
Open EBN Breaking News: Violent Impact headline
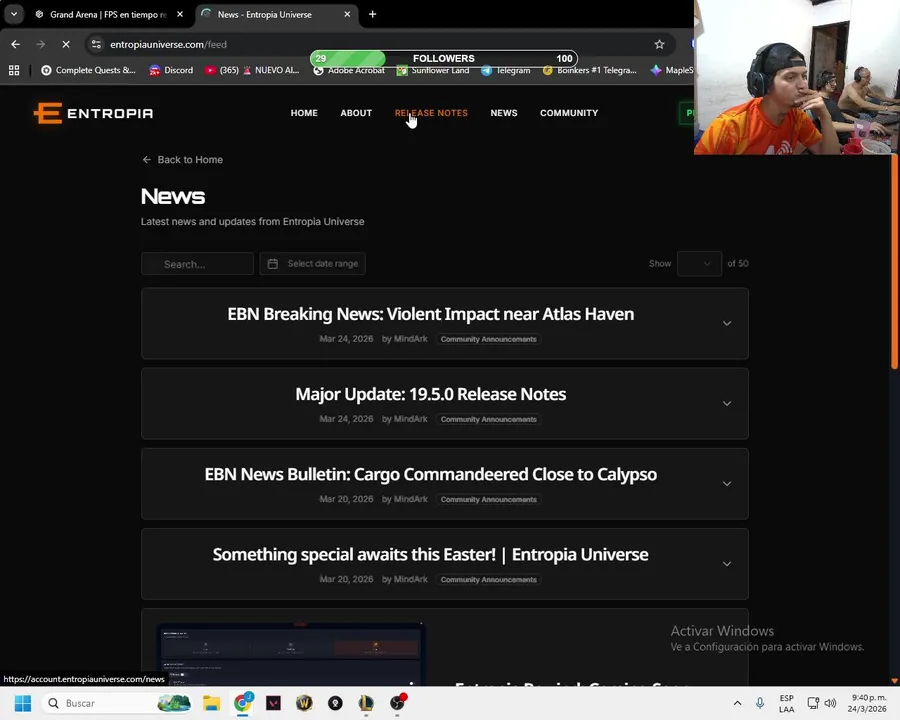point(430,314)
